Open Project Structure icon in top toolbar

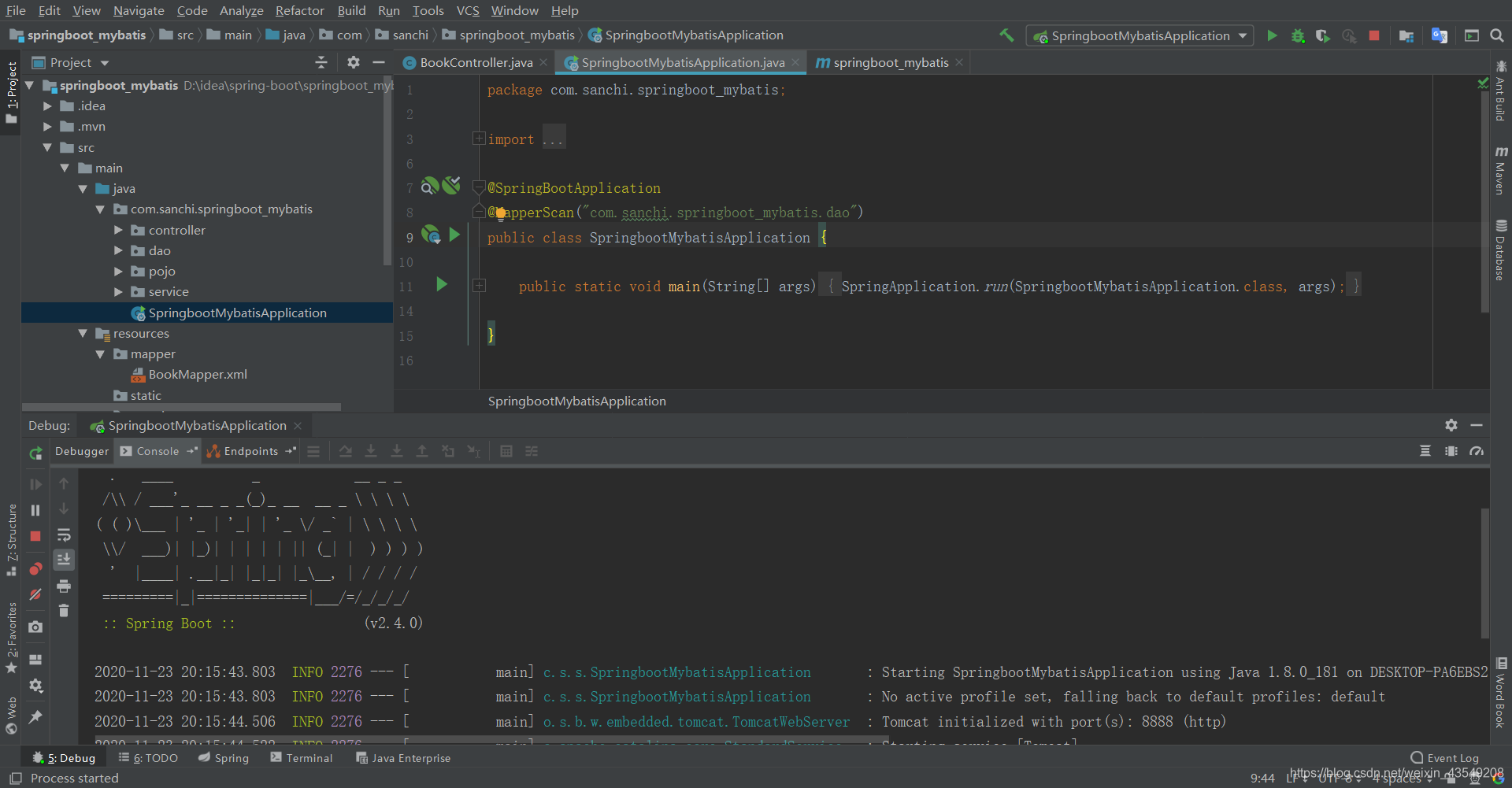coord(1406,35)
